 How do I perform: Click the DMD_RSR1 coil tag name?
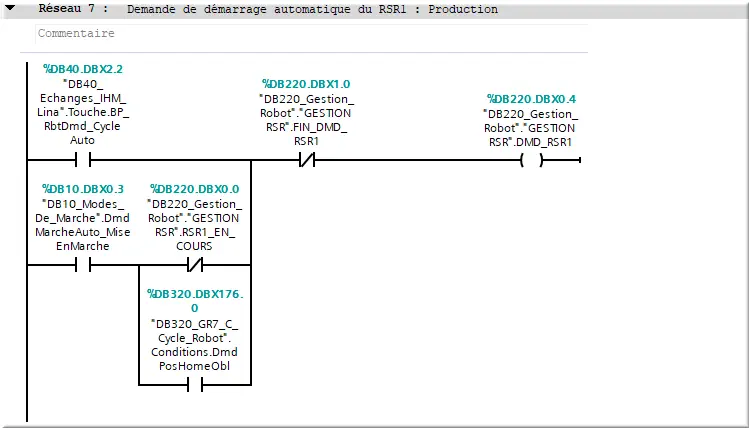pos(531,128)
